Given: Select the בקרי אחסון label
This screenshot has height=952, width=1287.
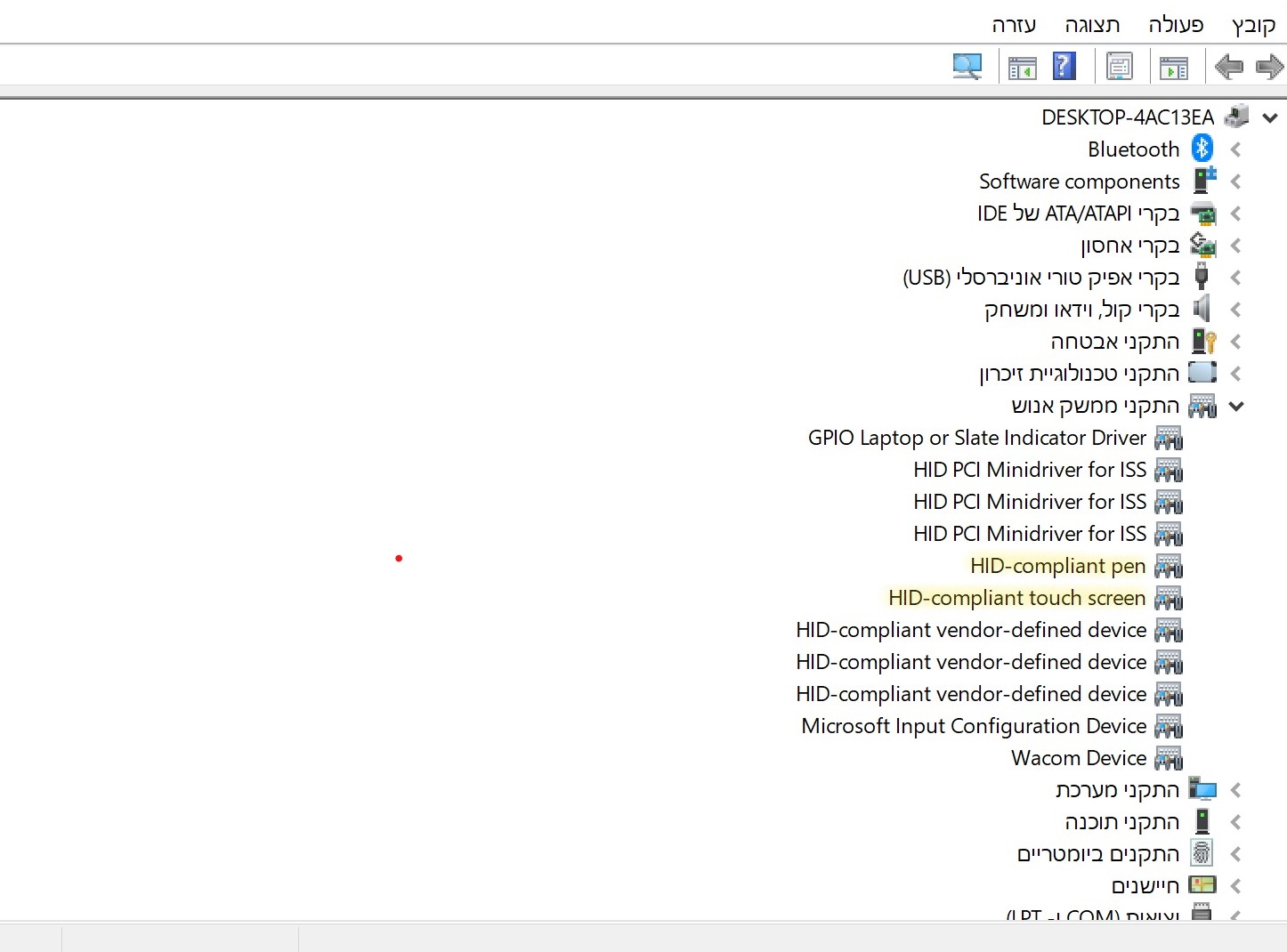Looking at the screenshot, I should pyautogui.click(x=1130, y=246).
